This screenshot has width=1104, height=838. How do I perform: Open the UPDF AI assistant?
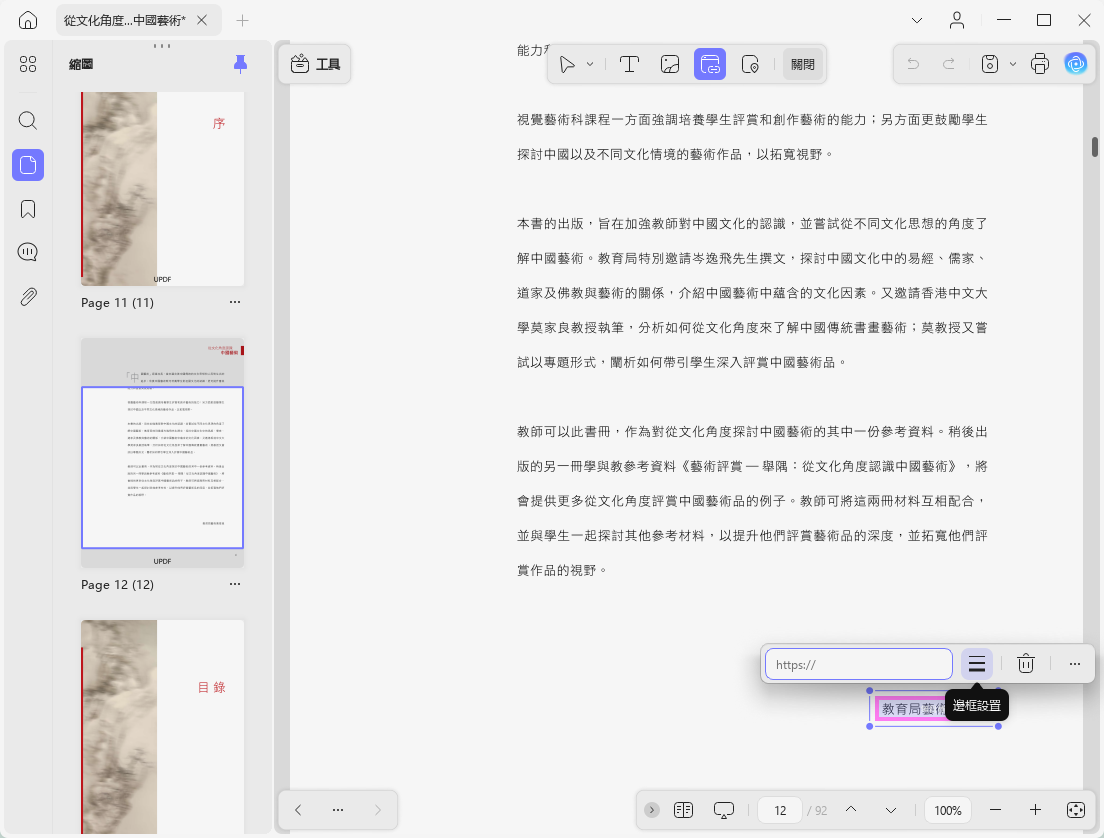pos(1075,64)
